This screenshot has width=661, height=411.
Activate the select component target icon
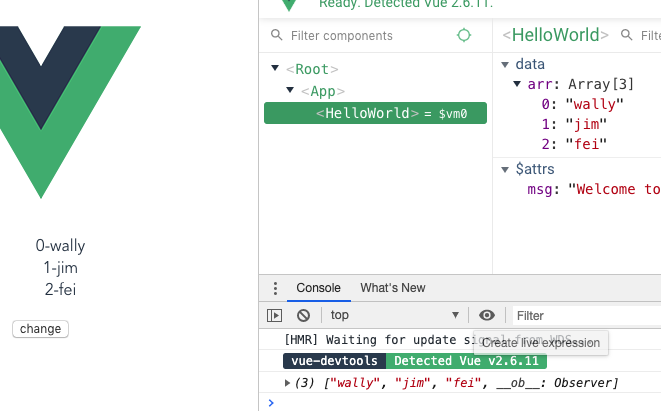464,35
